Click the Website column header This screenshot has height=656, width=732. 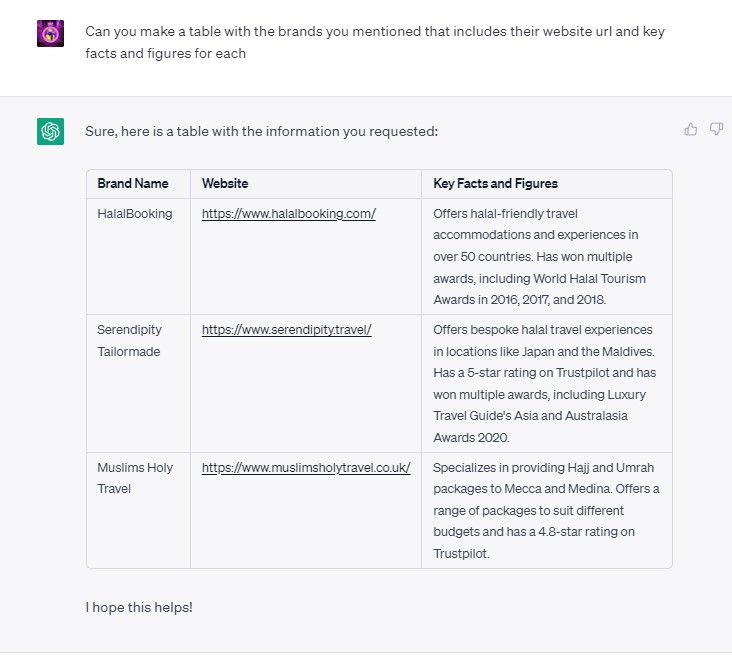pyautogui.click(x=225, y=184)
